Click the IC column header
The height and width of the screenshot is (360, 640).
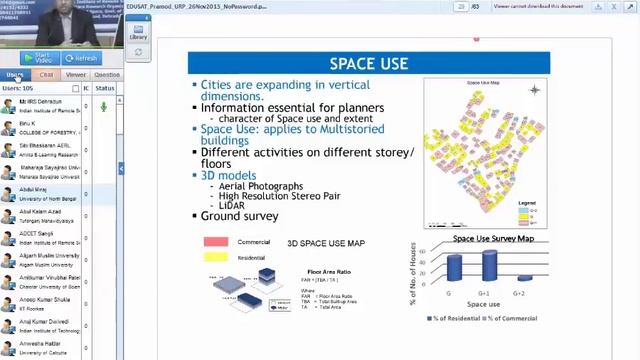click(x=86, y=88)
